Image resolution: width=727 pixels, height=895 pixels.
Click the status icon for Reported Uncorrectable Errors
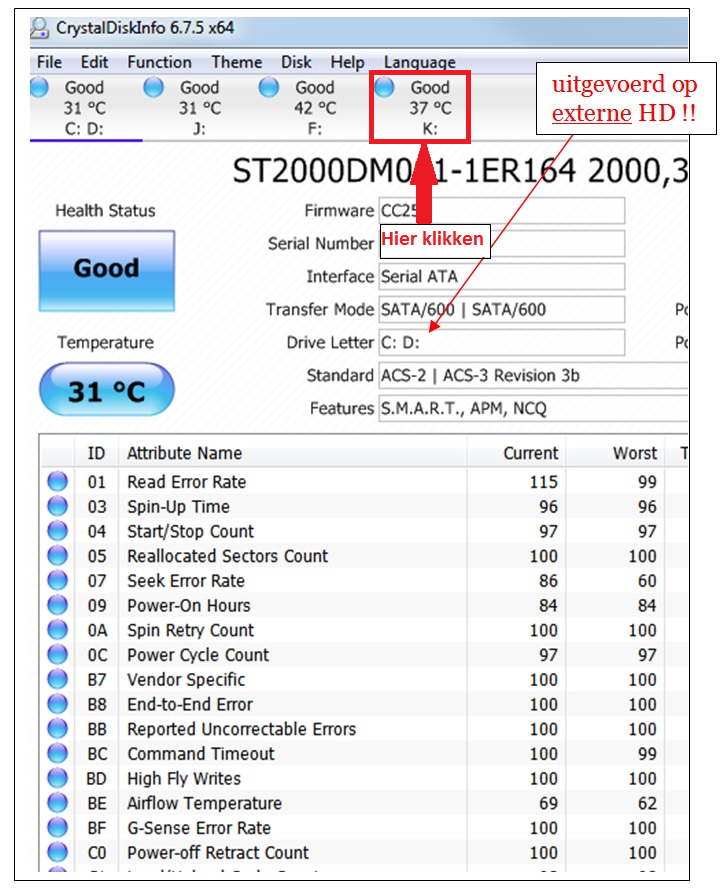pos(57,729)
